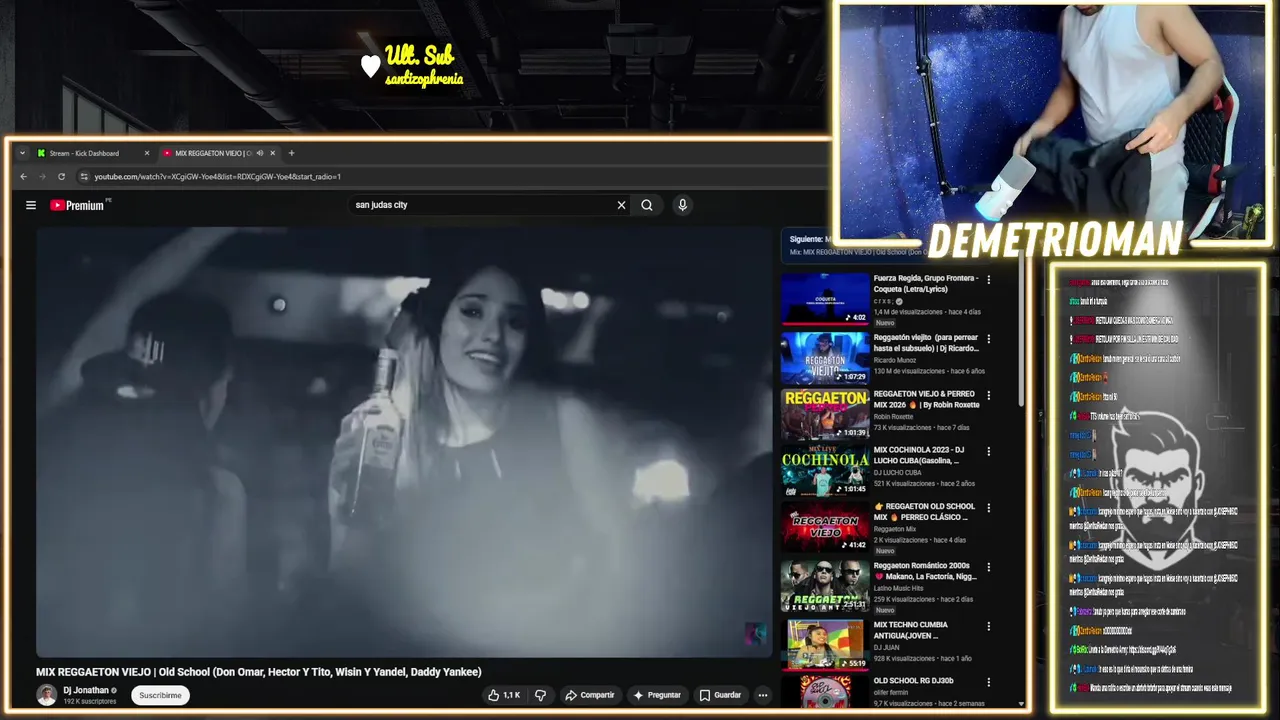Open options menu for Fuerza Regida Coqueta video

[x=989, y=280]
